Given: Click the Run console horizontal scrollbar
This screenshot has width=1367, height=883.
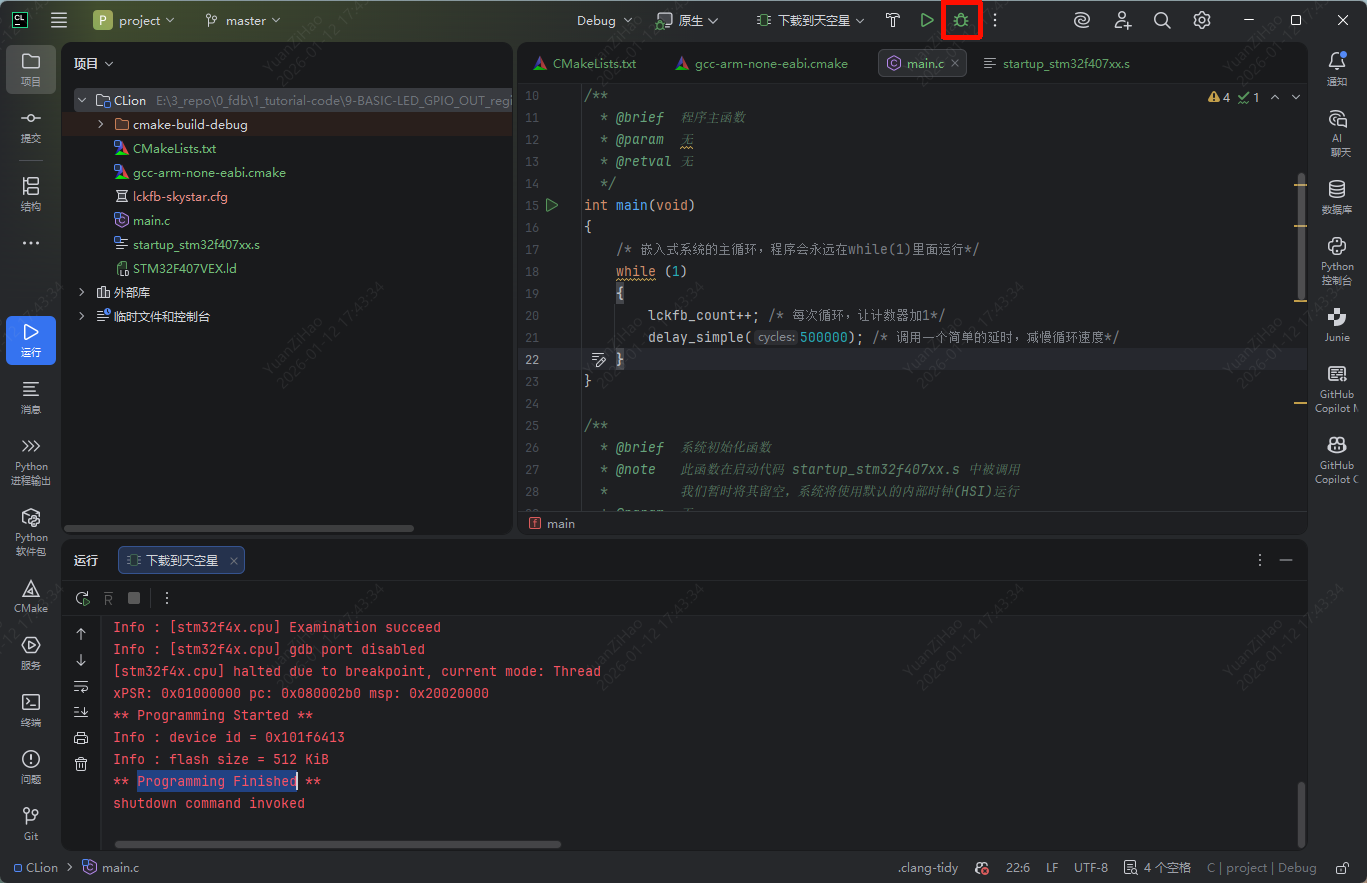Looking at the screenshot, I should click(x=335, y=845).
